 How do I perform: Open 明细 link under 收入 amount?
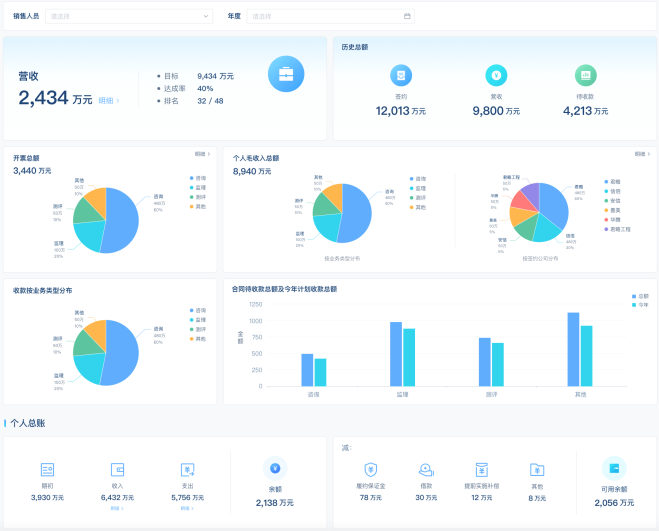pos(117,508)
